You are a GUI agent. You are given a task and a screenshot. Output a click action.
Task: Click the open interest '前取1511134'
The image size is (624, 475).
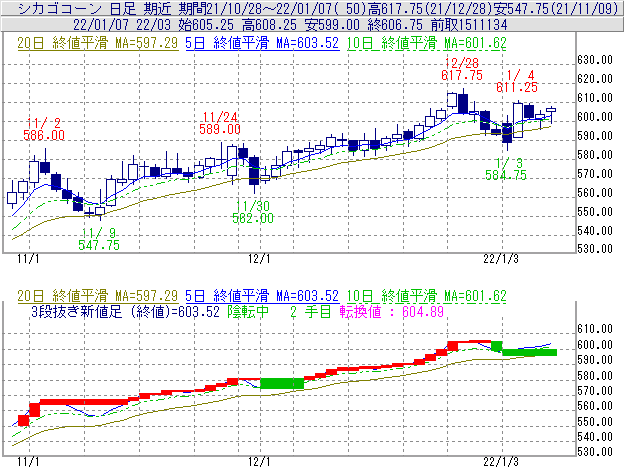(468, 25)
